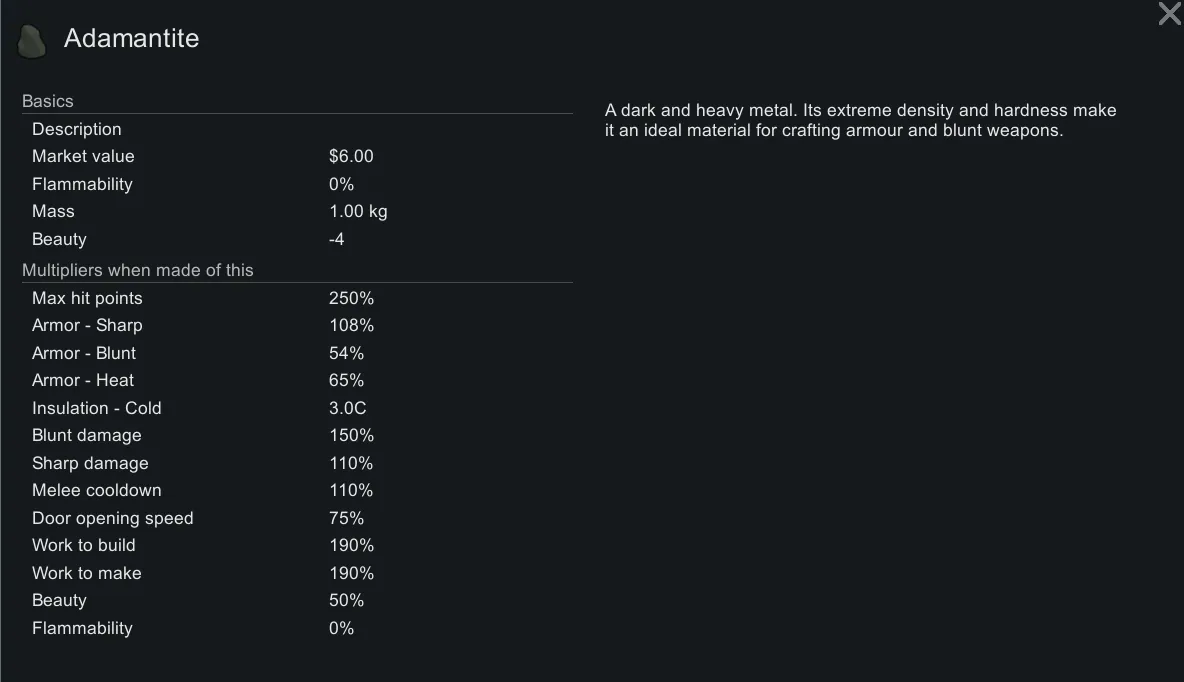The width and height of the screenshot is (1184, 682).
Task: Click the Adamantite title text
Action: tap(131, 39)
